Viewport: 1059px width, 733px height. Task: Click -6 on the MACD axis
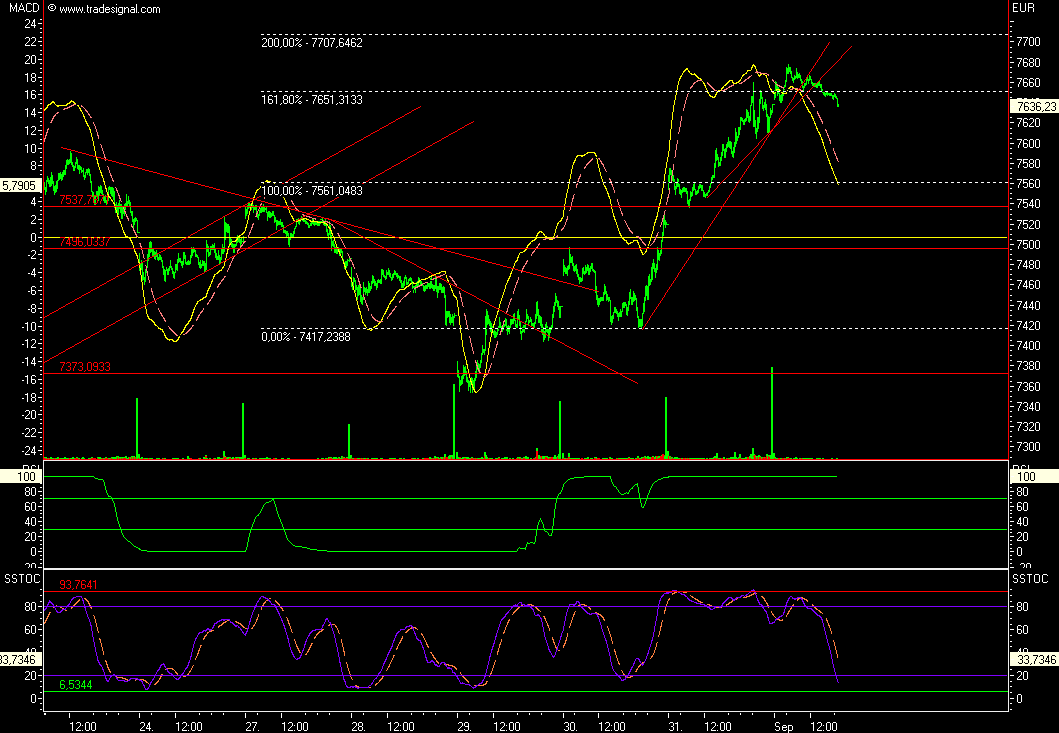coord(30,290)
